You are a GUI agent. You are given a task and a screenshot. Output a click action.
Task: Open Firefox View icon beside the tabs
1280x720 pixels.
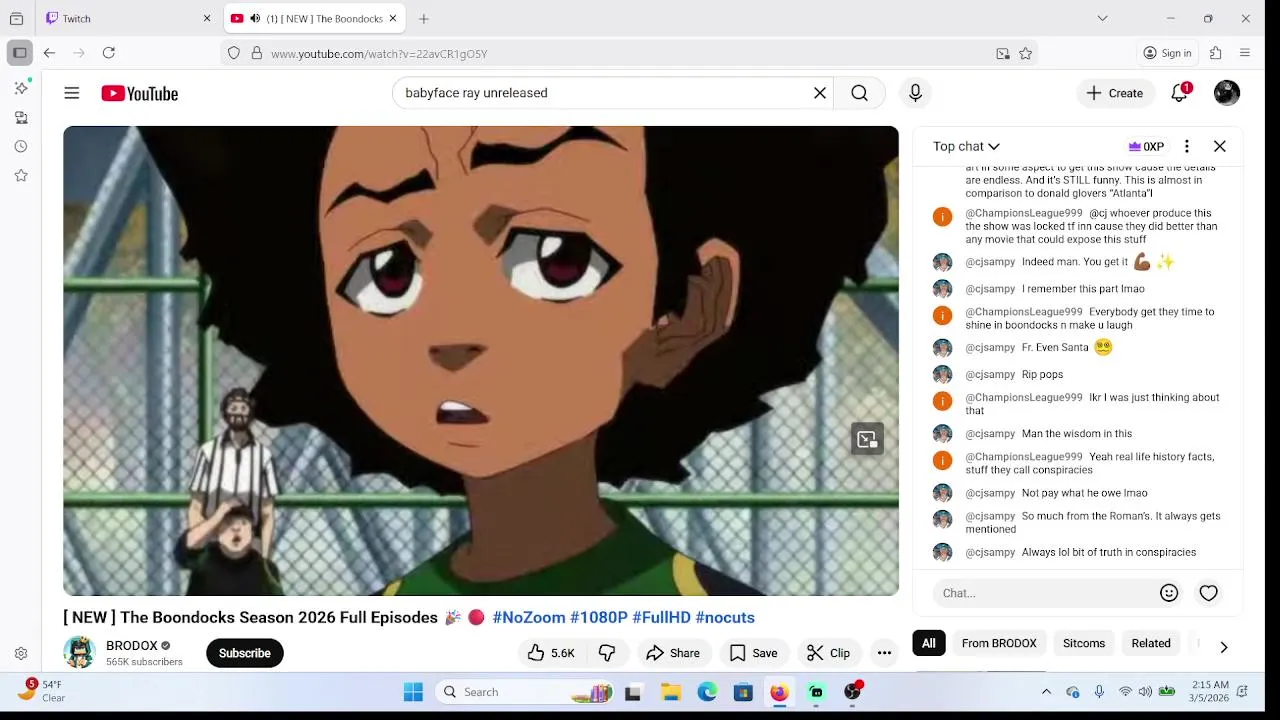tap(16, 18)
